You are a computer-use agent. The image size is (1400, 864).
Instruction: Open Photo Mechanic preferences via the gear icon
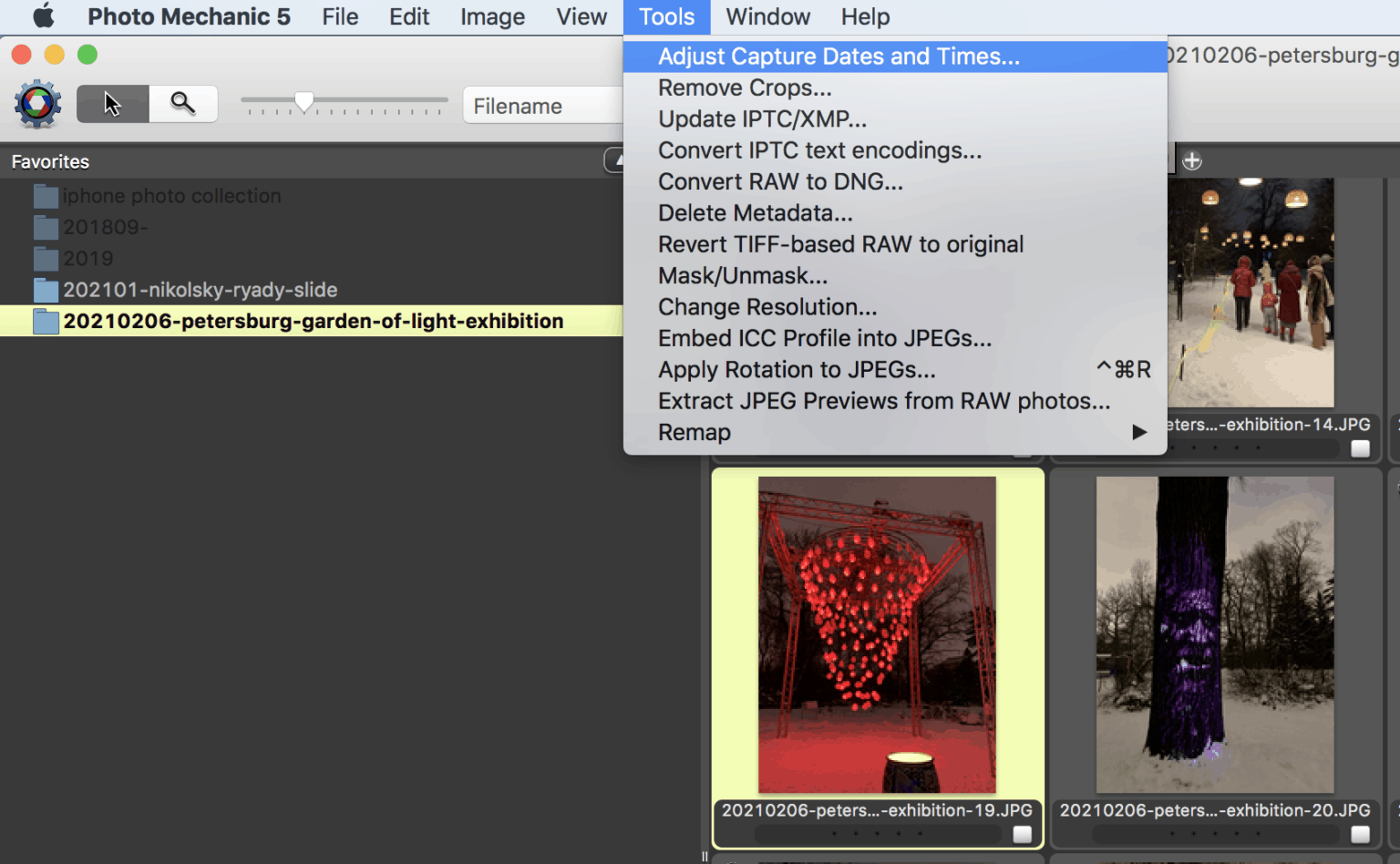tap(37, 103)
